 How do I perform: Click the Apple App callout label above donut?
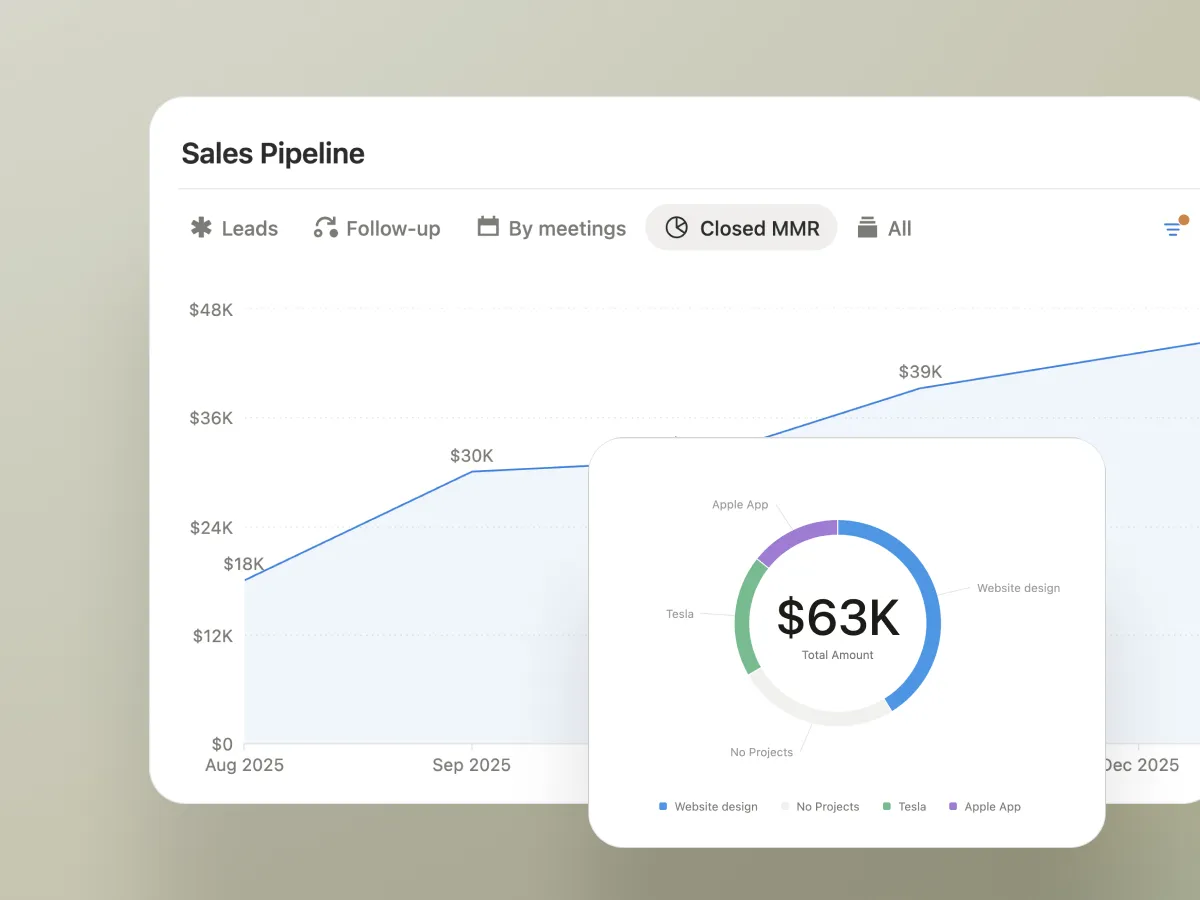point(740,505)
